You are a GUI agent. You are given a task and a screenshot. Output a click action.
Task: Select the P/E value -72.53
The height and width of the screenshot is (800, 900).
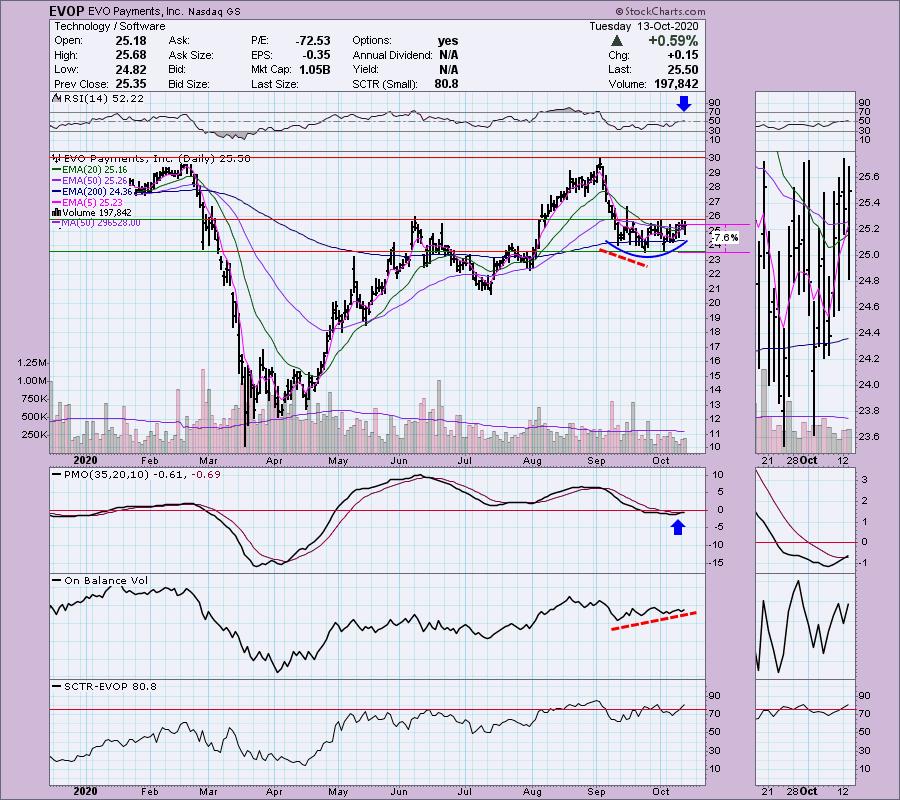pyautogui.click(x=313, y=41)
